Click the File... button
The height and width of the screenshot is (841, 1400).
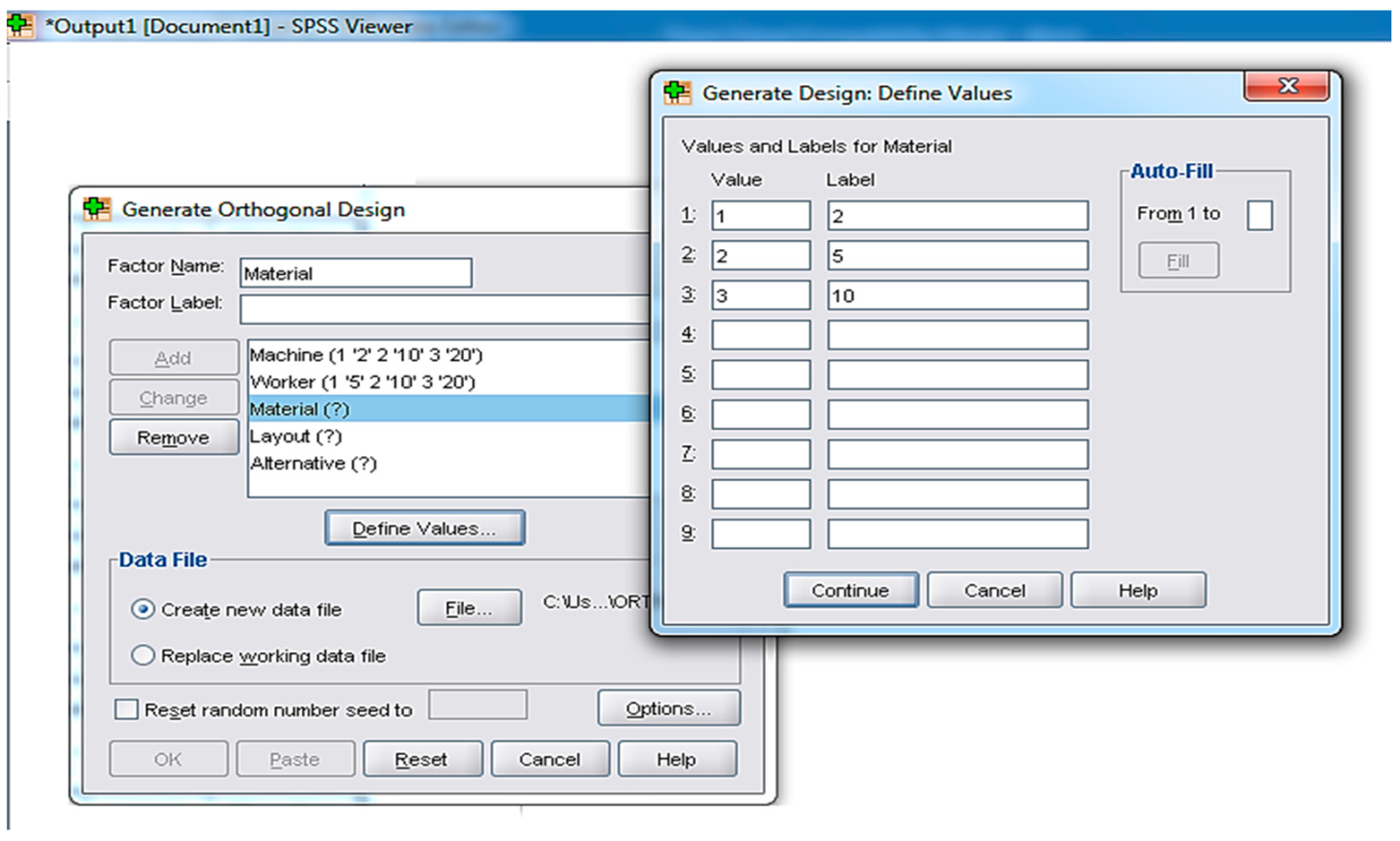(469, 608)
